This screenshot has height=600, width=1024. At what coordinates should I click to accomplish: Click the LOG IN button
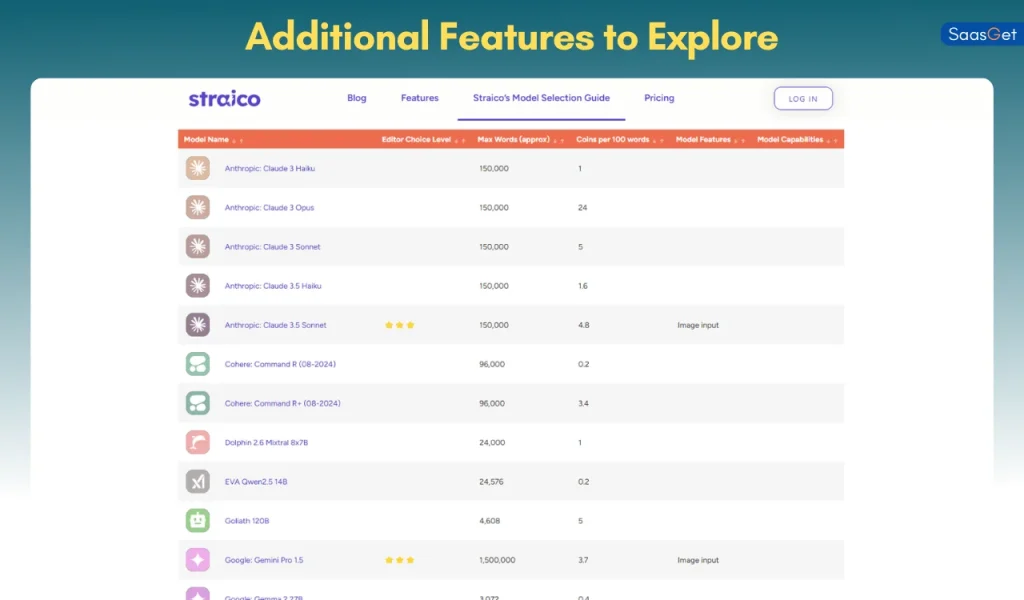point(803,99)
